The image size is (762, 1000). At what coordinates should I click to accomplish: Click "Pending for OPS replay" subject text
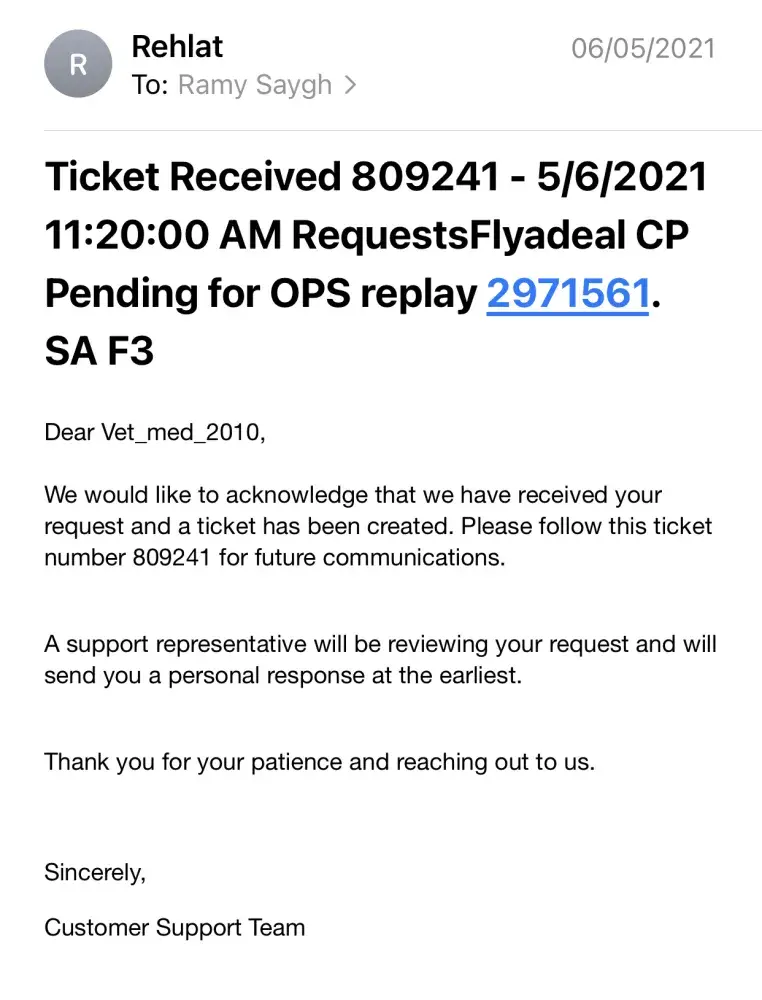click(260, 293)
